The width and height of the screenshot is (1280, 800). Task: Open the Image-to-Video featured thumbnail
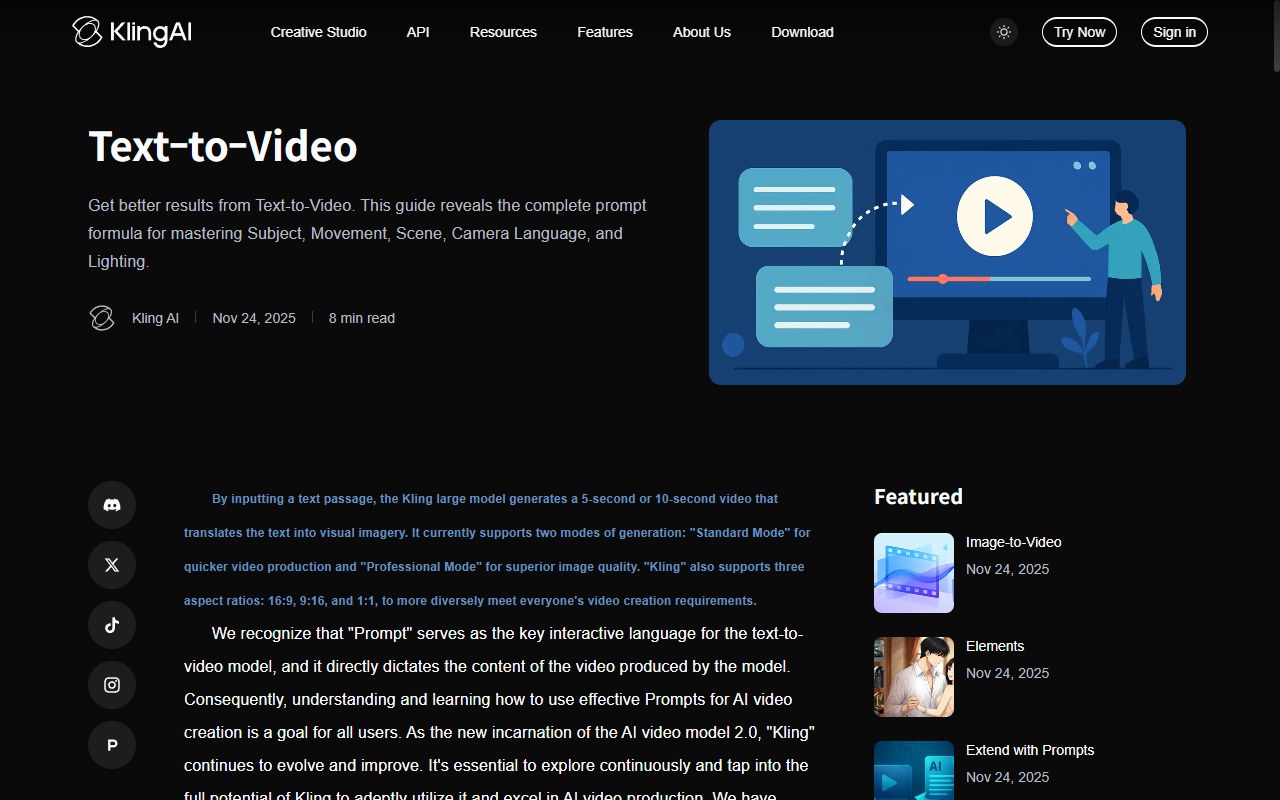914,573
